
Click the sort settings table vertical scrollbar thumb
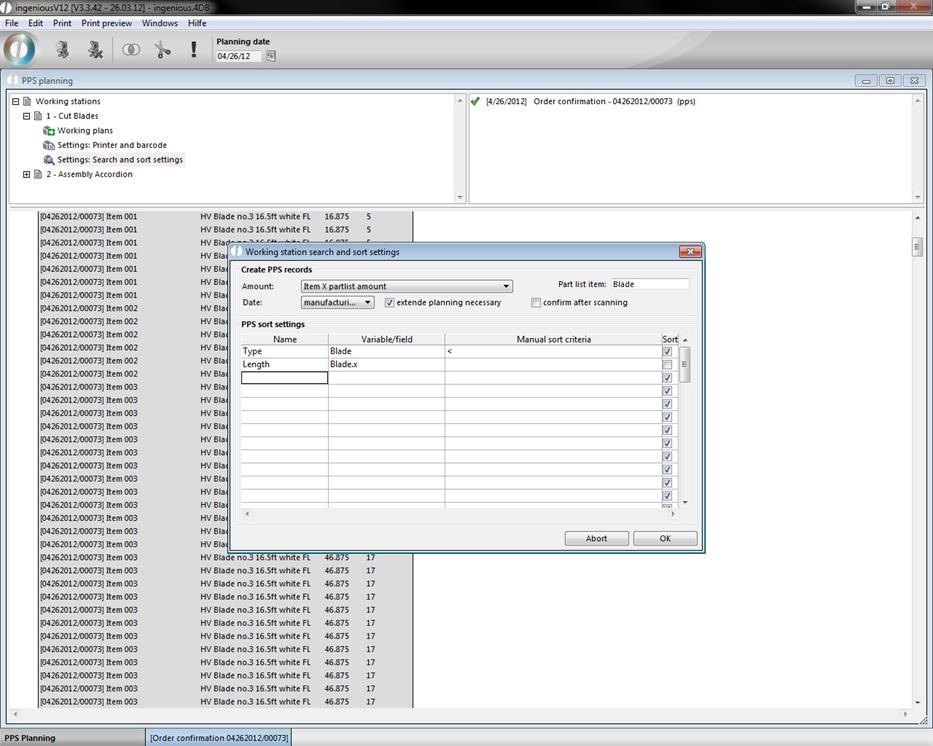pyautogui.click(x=684, y=364)
